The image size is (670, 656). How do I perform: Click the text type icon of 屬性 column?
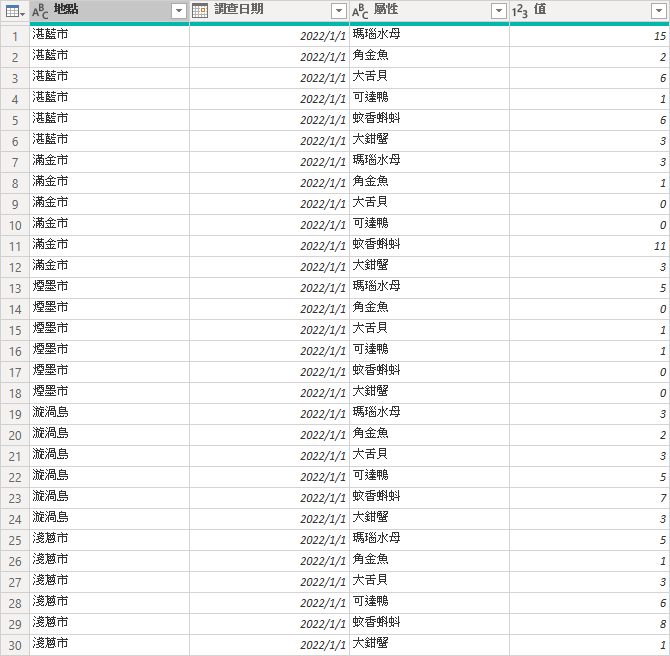tap(360, 11)
